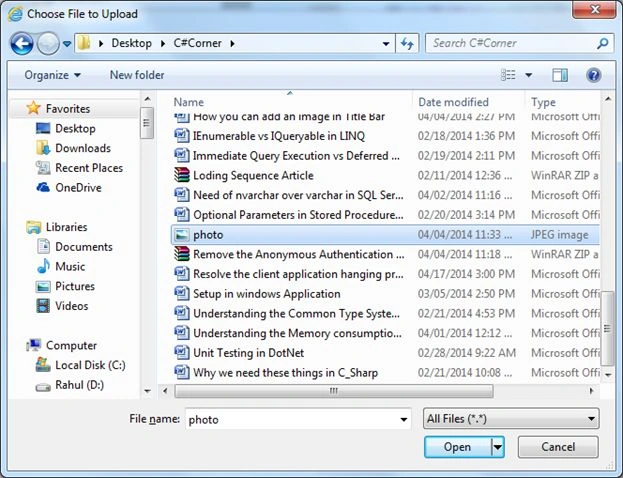Viewport: 623px width, 478px height.
Task: Click the Refresh button in address bar
Action: [407, 43]
